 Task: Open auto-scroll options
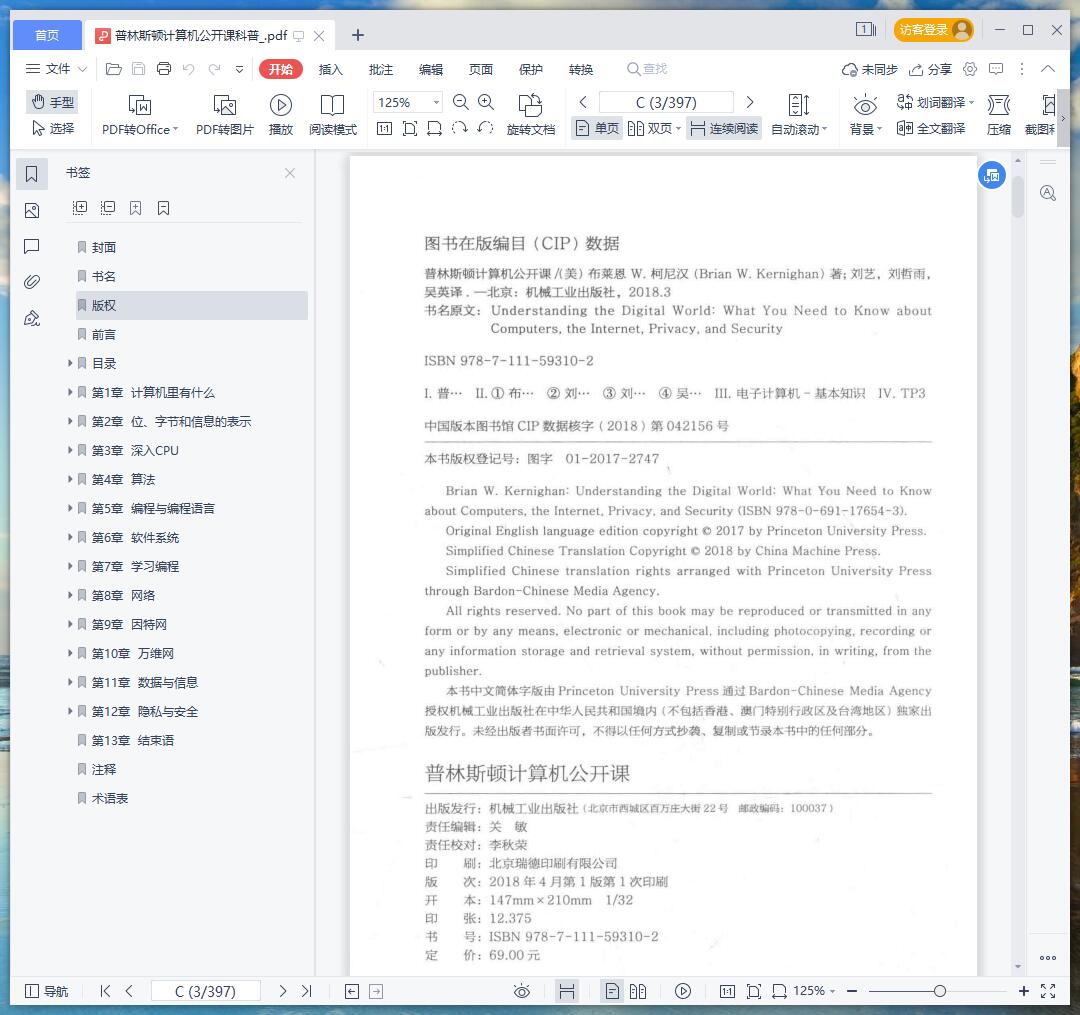point(799,114)
